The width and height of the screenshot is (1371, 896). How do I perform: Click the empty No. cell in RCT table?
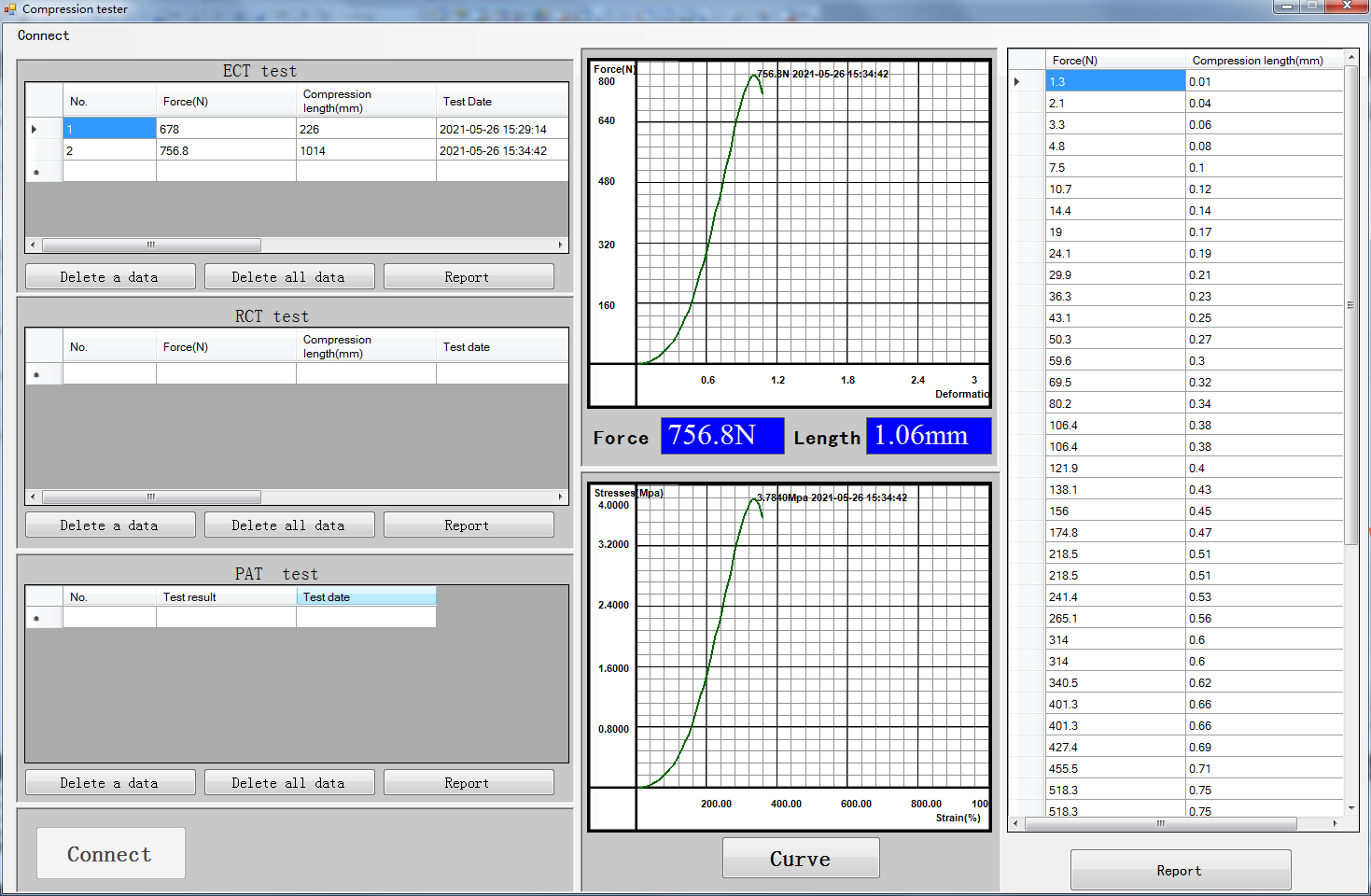tap(109, 375)
